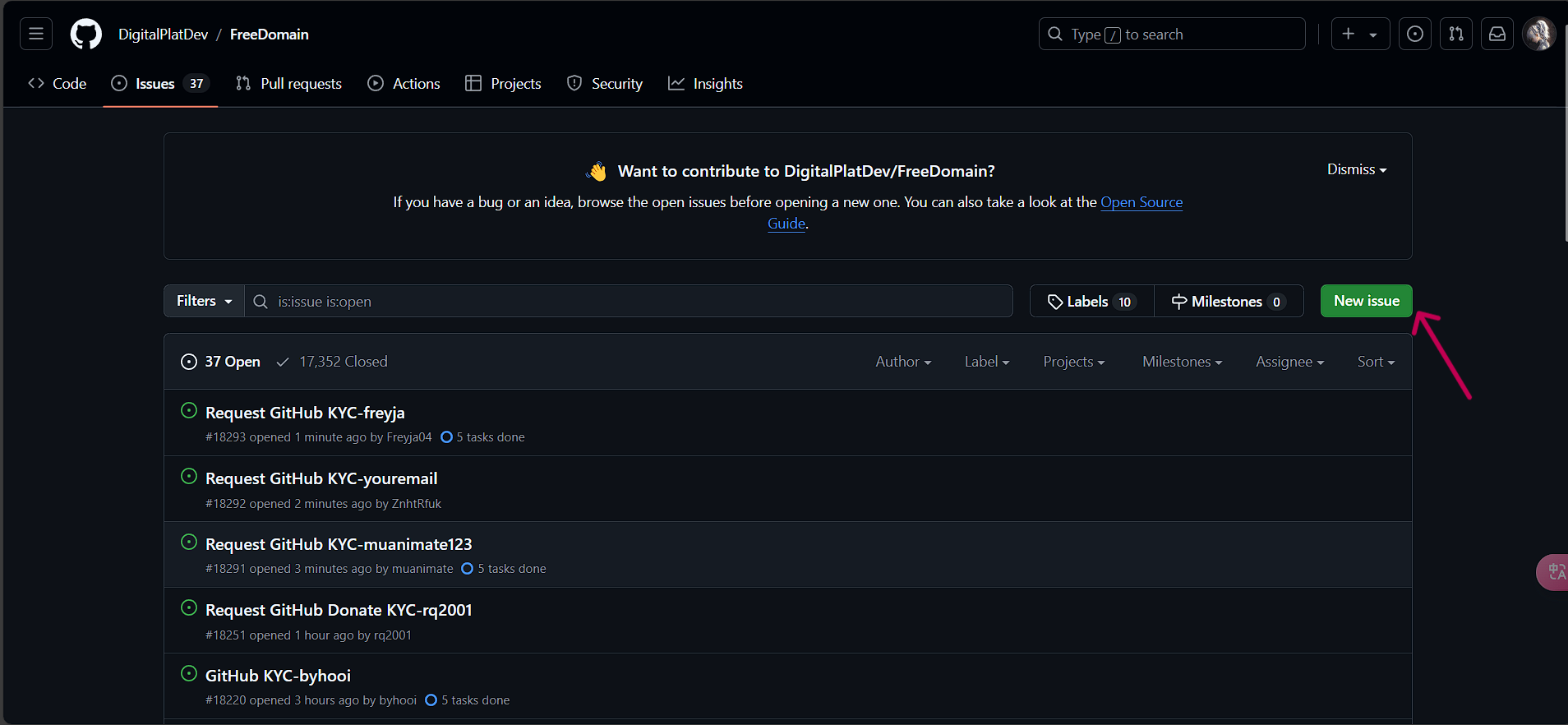Screen dimensions: 1568x725
Task: Switch to the Security tab
Action: [x=605, y=83]
